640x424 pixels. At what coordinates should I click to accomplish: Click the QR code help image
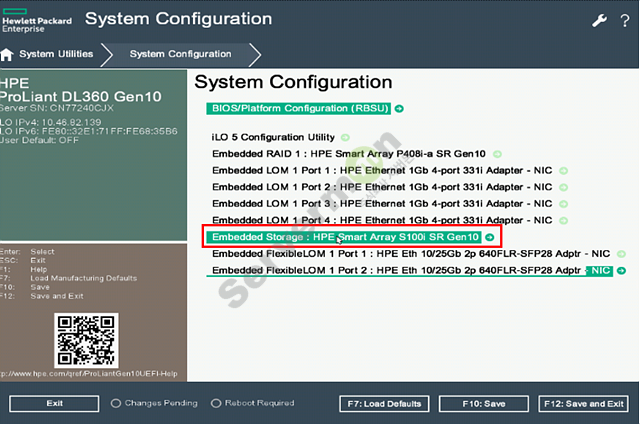86,340
